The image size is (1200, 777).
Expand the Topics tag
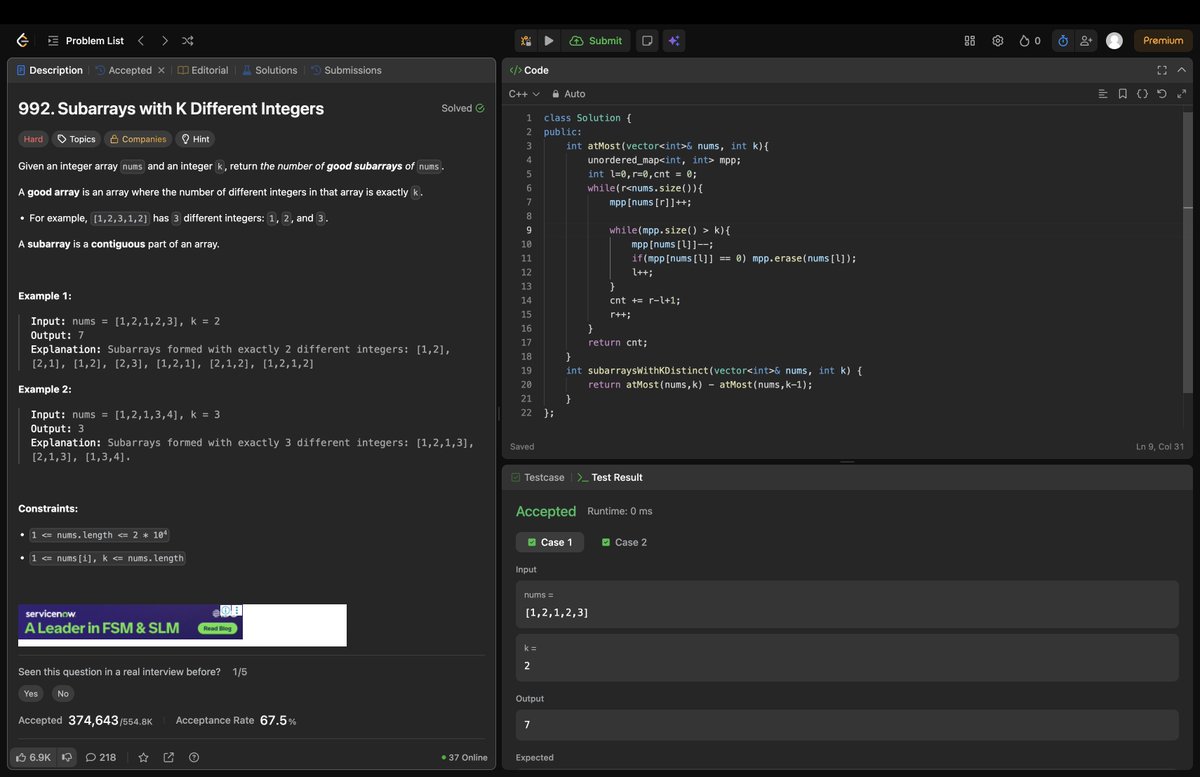click(76, 139)
